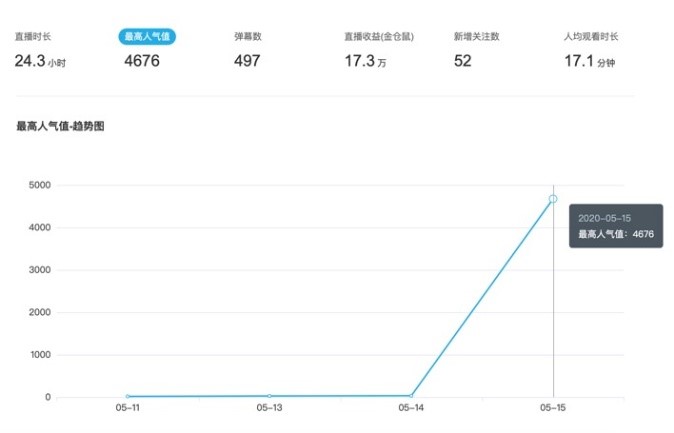Click the 497 danmaku count value
Viewport: 674px width, 433px height.
click(x=247, y=61)
